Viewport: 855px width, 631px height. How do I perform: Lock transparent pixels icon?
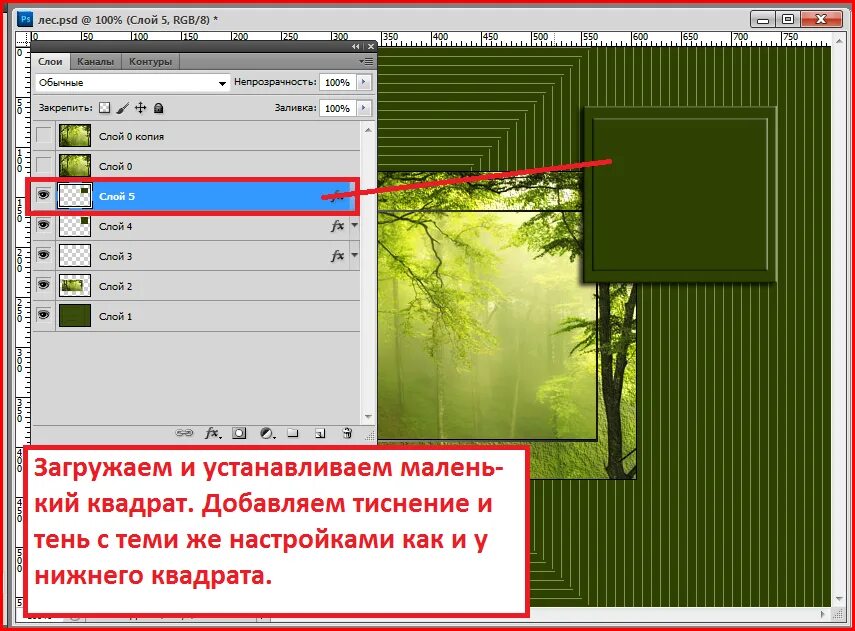105,108
